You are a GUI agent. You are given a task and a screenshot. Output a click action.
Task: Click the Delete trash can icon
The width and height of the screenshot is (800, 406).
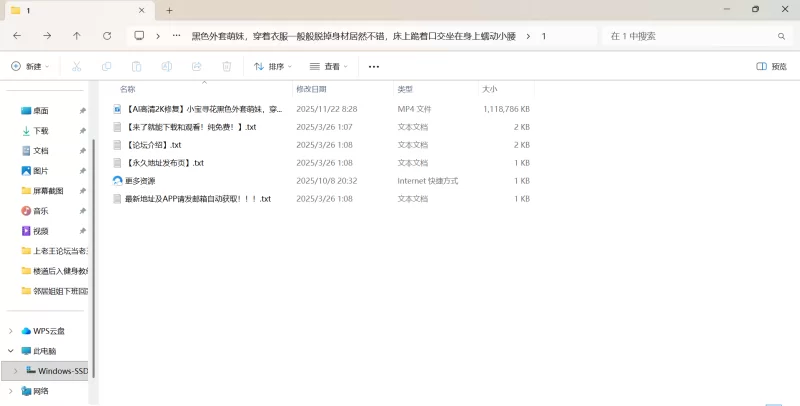tap(227, 66)
